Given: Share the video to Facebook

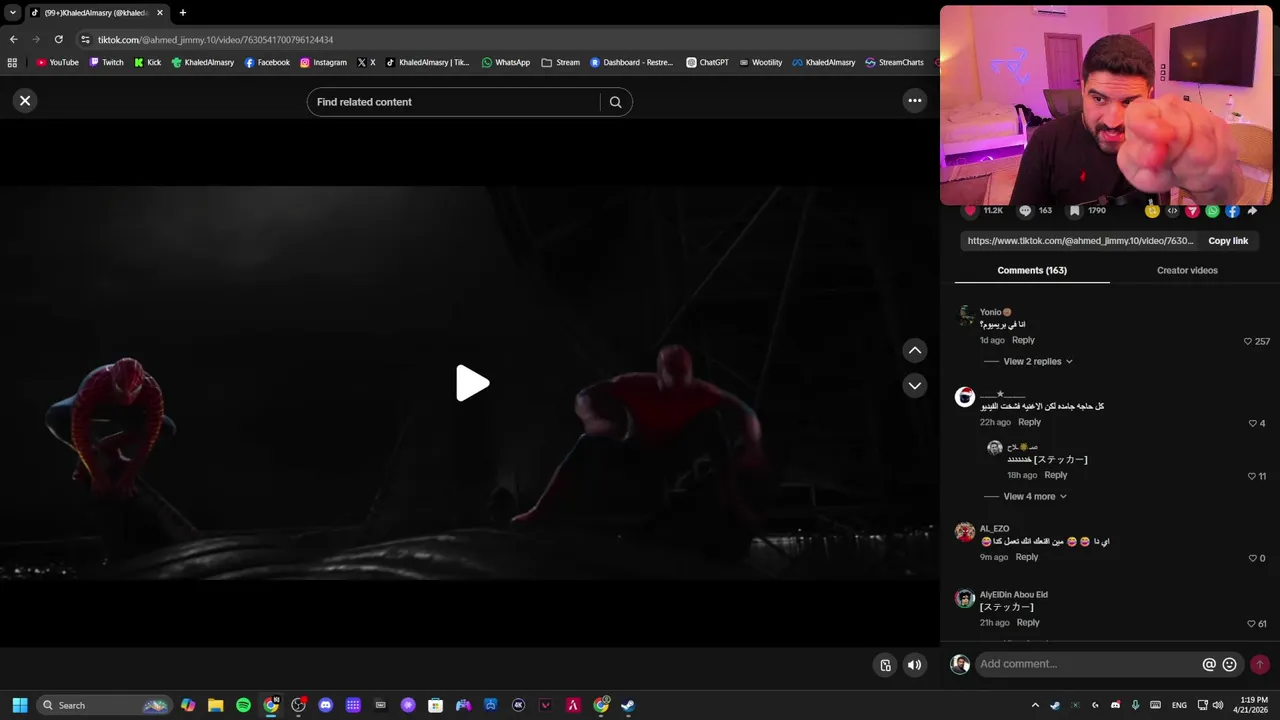Looking at the screenshot, I should pyautogui.click(x=1232, y=211).
